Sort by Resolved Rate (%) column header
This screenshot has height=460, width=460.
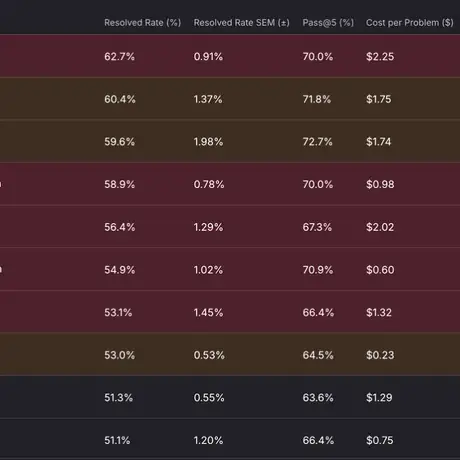coord(142,23)
